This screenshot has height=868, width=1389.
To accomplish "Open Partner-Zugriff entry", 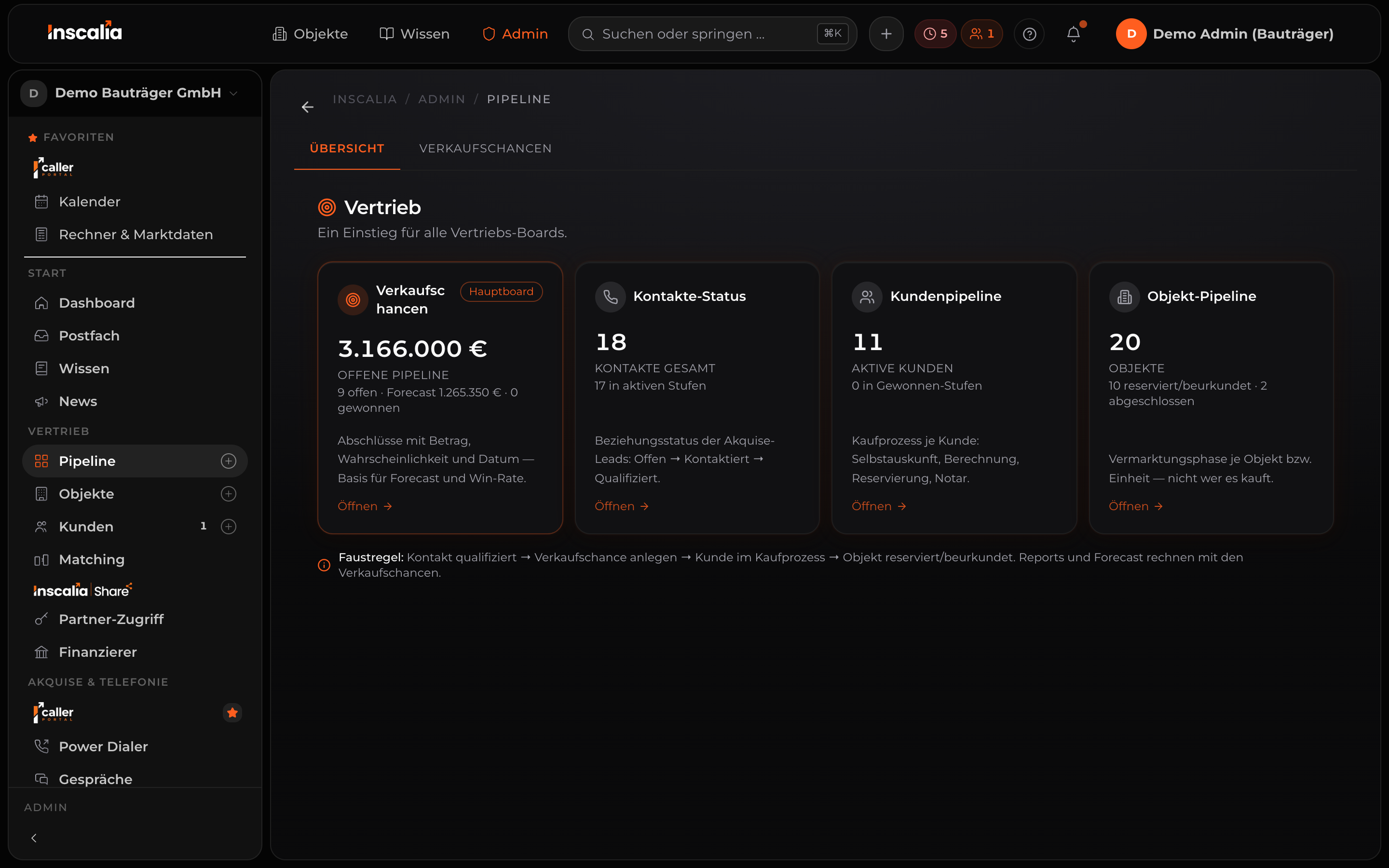I will pos(135,619).
